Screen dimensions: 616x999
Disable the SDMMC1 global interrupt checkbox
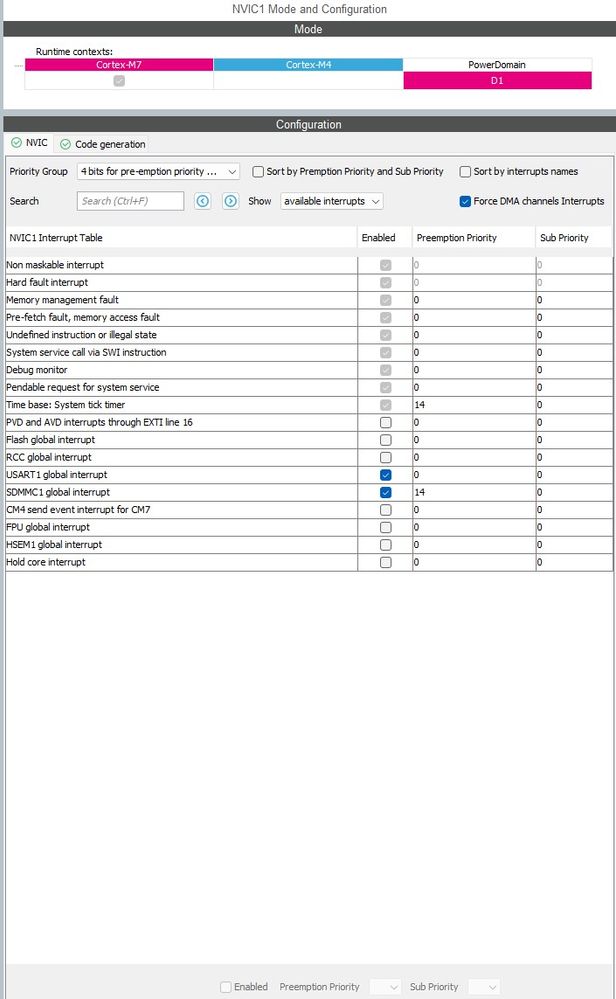[x=386, y=492]
